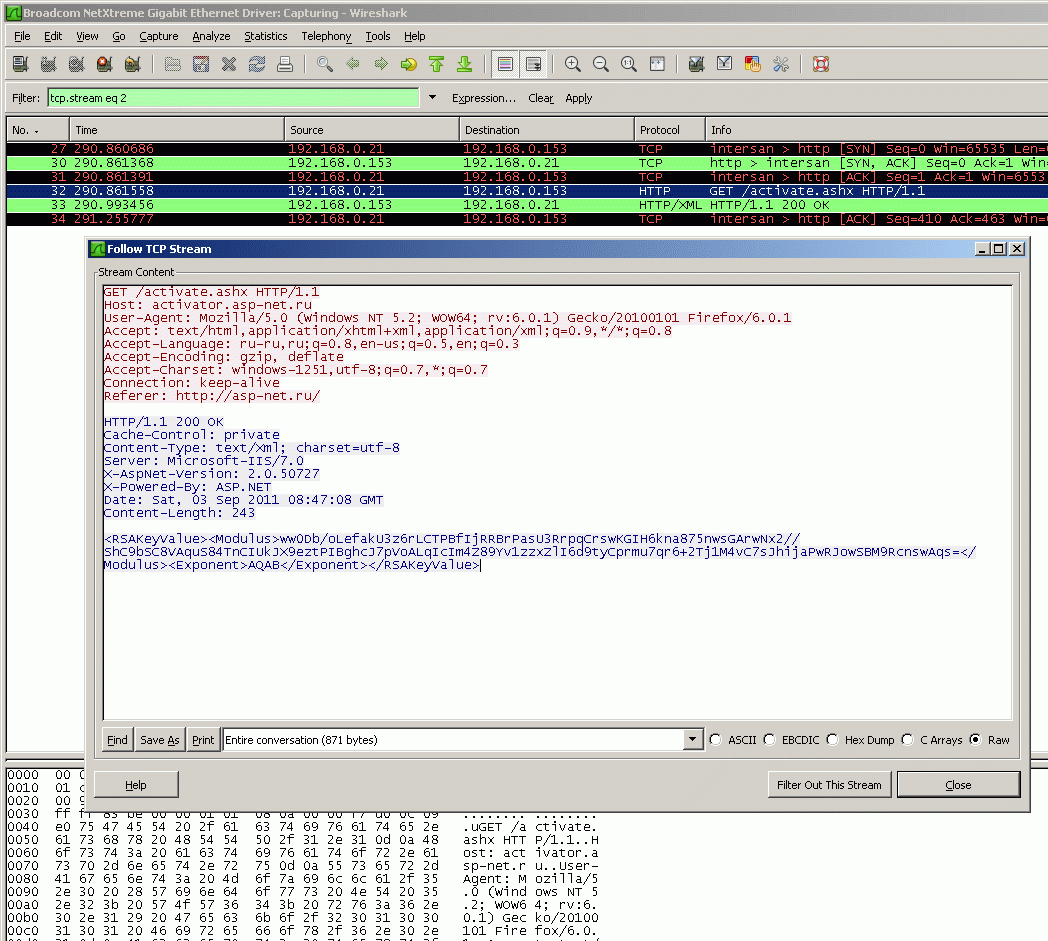Open the Go menu
Image resolution: width=1048 pixels, height=941 pixels.
tap(119, 36)
